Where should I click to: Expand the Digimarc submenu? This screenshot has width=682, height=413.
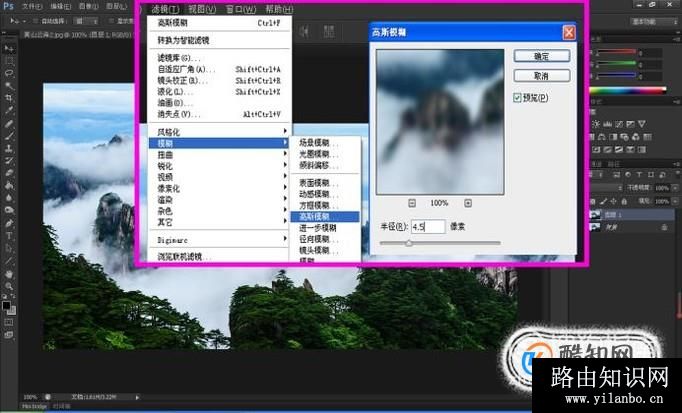click(219, 240)
